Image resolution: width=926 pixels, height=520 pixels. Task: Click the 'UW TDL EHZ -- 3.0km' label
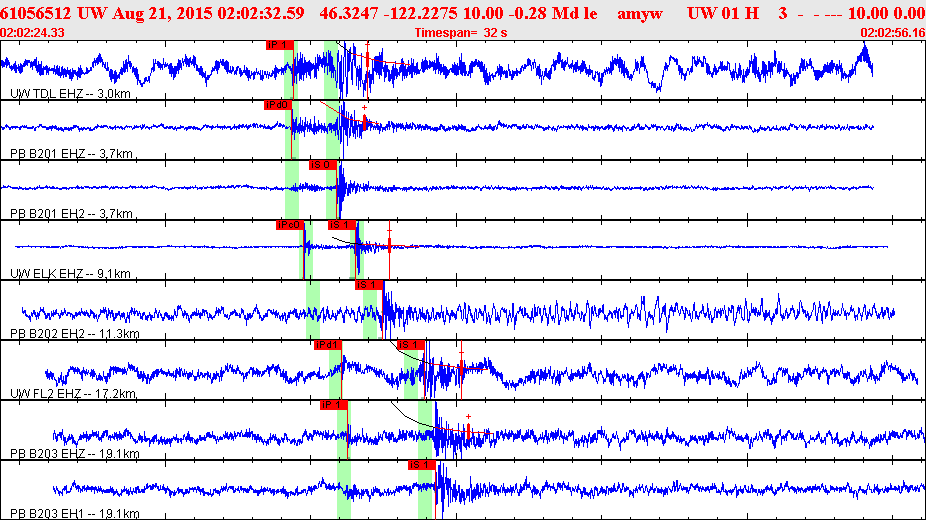coord(70,94)
